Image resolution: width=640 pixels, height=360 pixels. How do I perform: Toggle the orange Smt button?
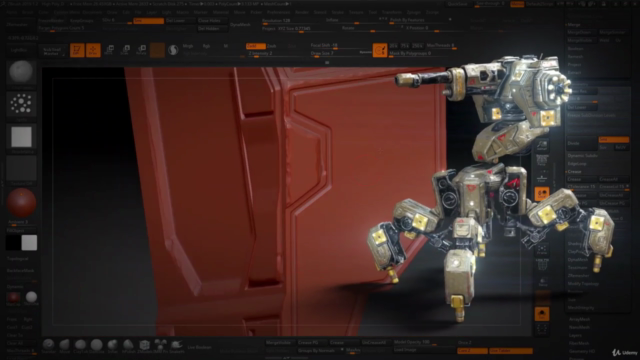[x=149, y=20]
